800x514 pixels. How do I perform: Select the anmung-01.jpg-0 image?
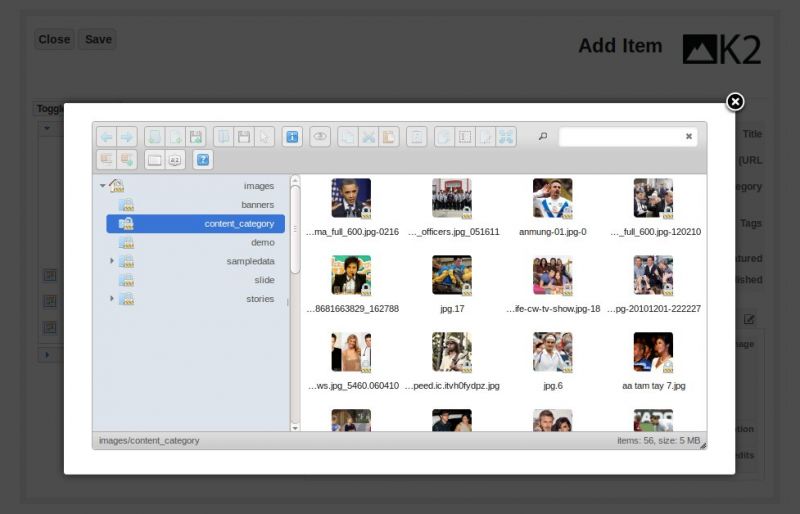click(553, 199)
